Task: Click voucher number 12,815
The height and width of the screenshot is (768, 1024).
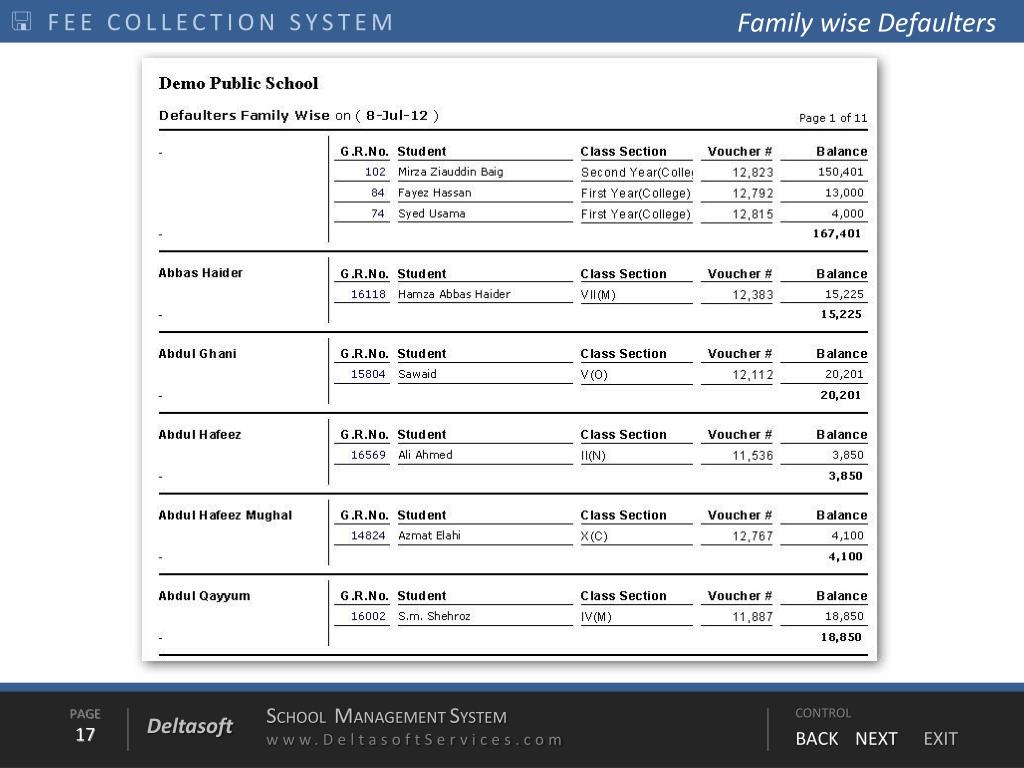Action: tap(752, 214)
